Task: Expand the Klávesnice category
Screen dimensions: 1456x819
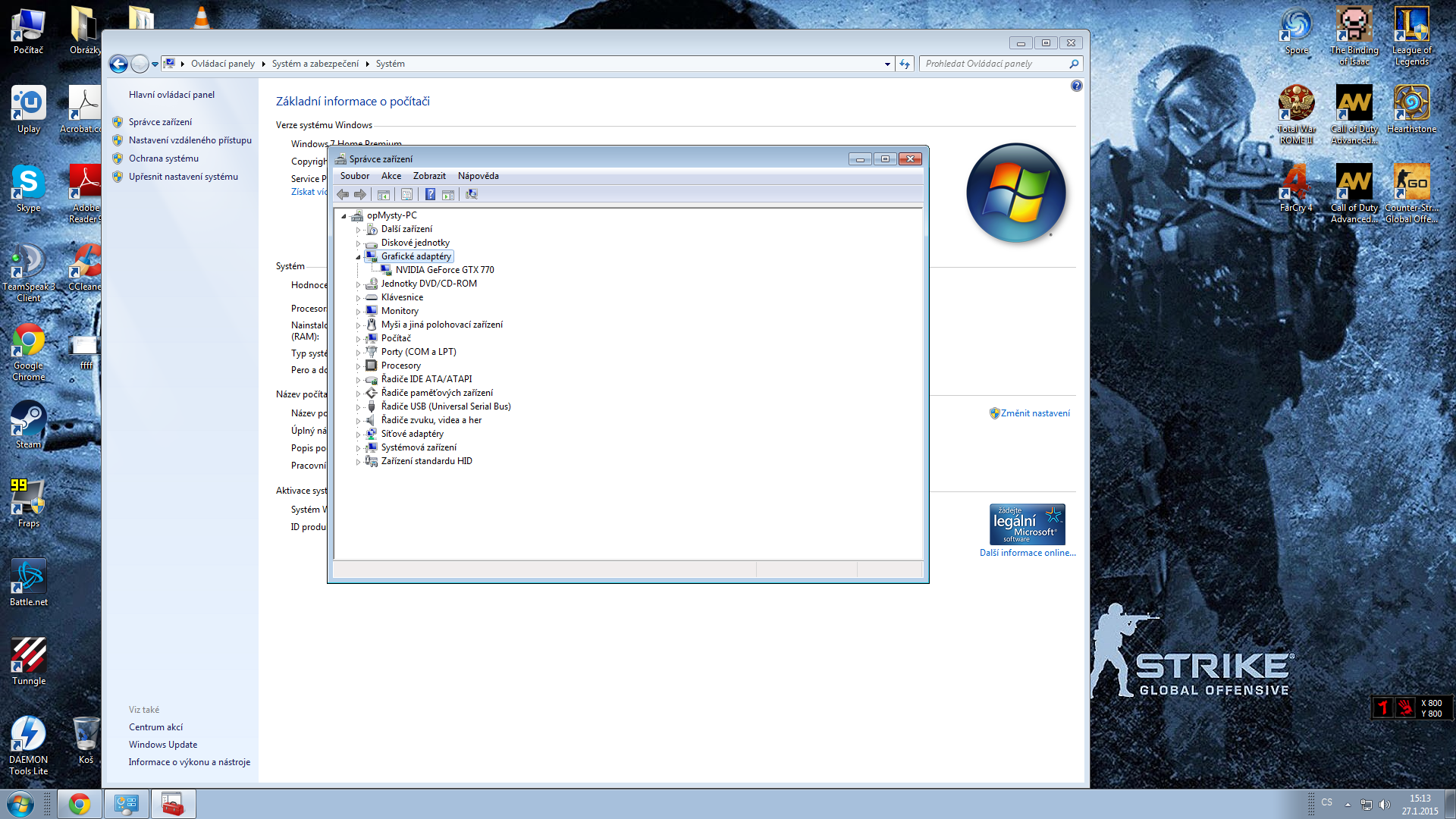Action: [358, 298]
